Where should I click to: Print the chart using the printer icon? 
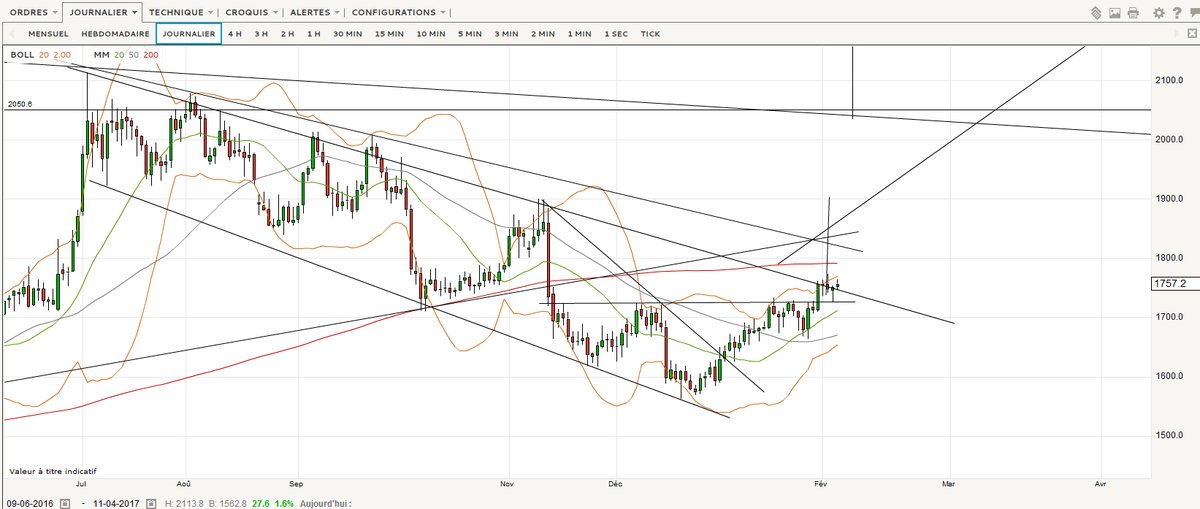click(1132, 13)
